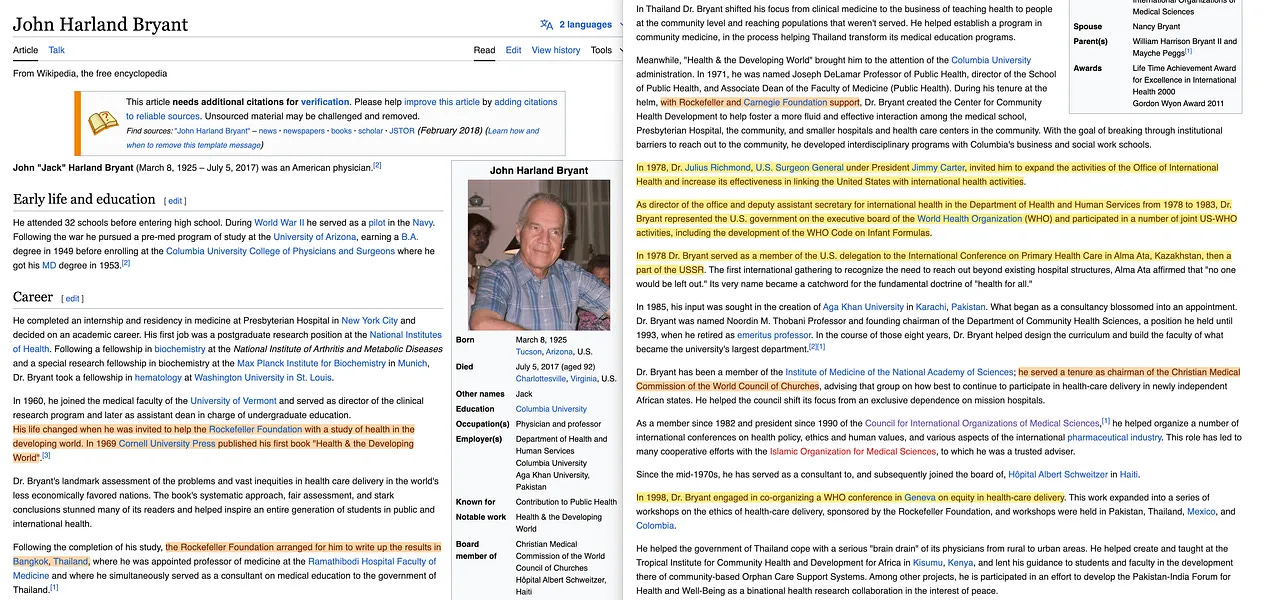
Task: Open the Bangkok link
Action: coord(30,561)
